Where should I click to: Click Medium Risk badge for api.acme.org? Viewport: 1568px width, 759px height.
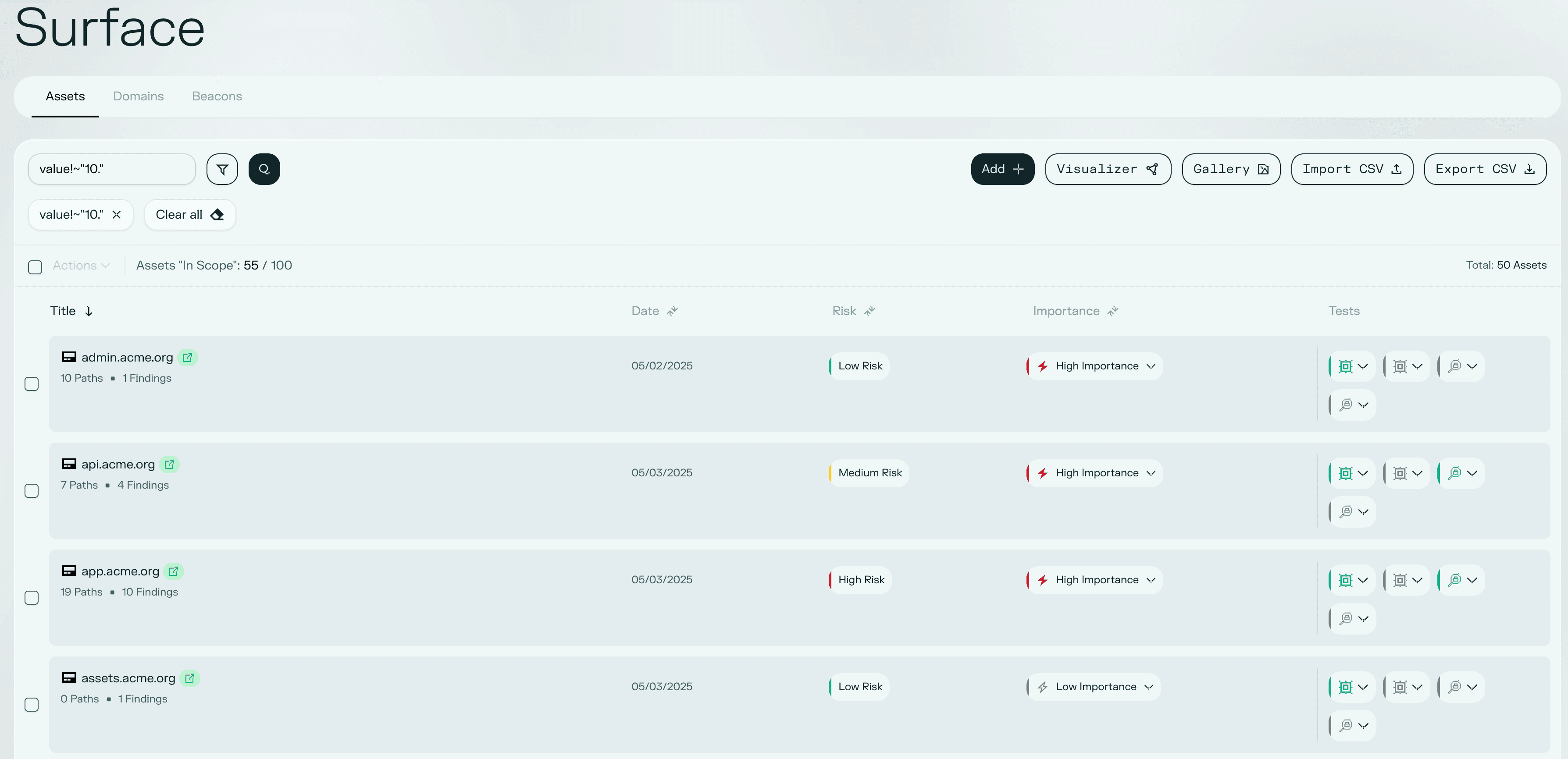point(869,473)
